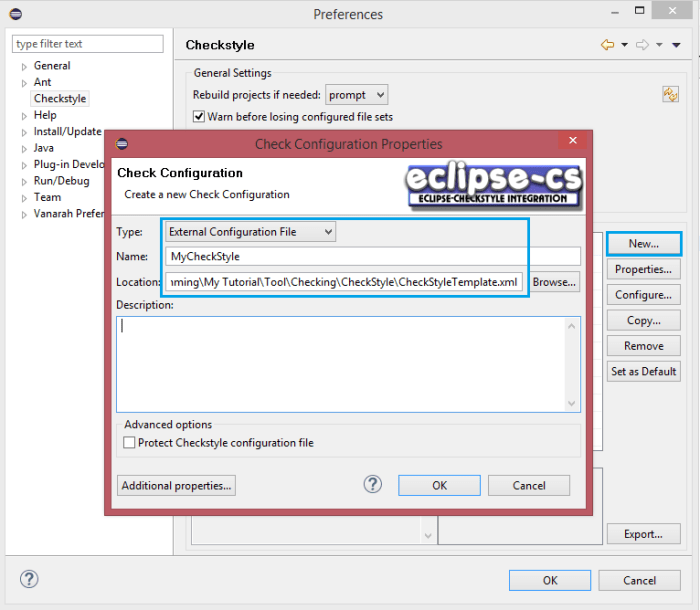Select Team in preferences tree

47,197
